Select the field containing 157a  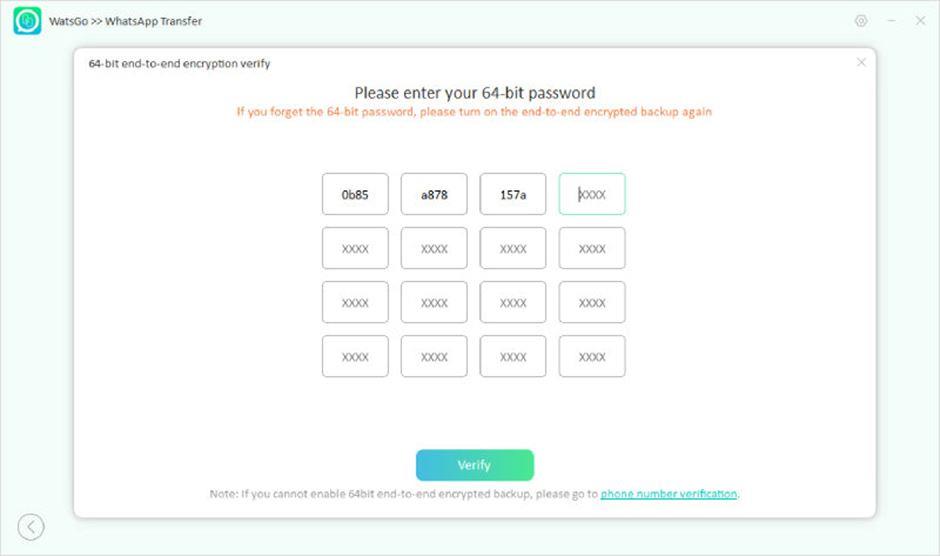point(513,194)
